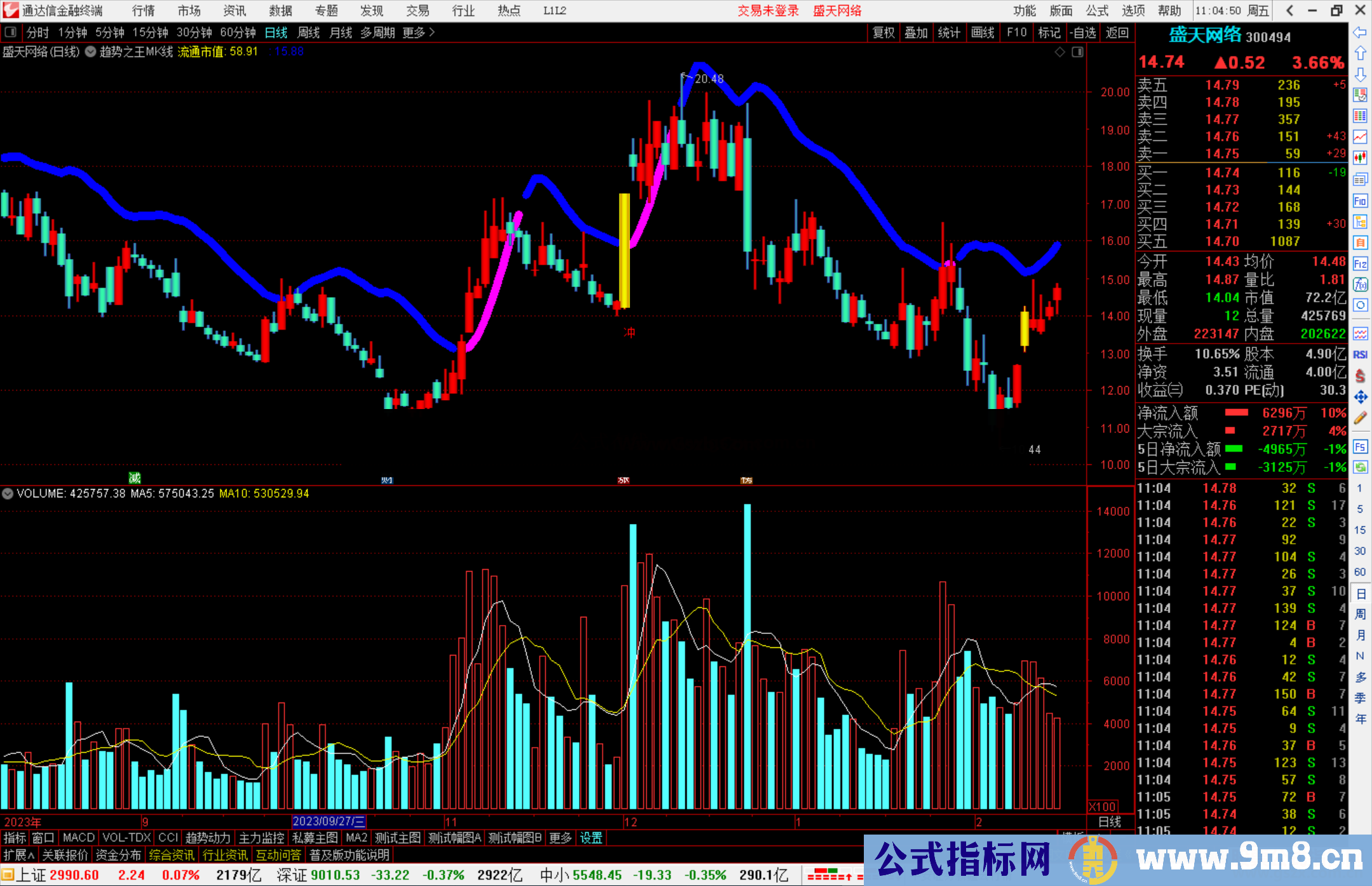
Task: Toggle the diamond icon at chart top-right
Action: pos(1059,52)
